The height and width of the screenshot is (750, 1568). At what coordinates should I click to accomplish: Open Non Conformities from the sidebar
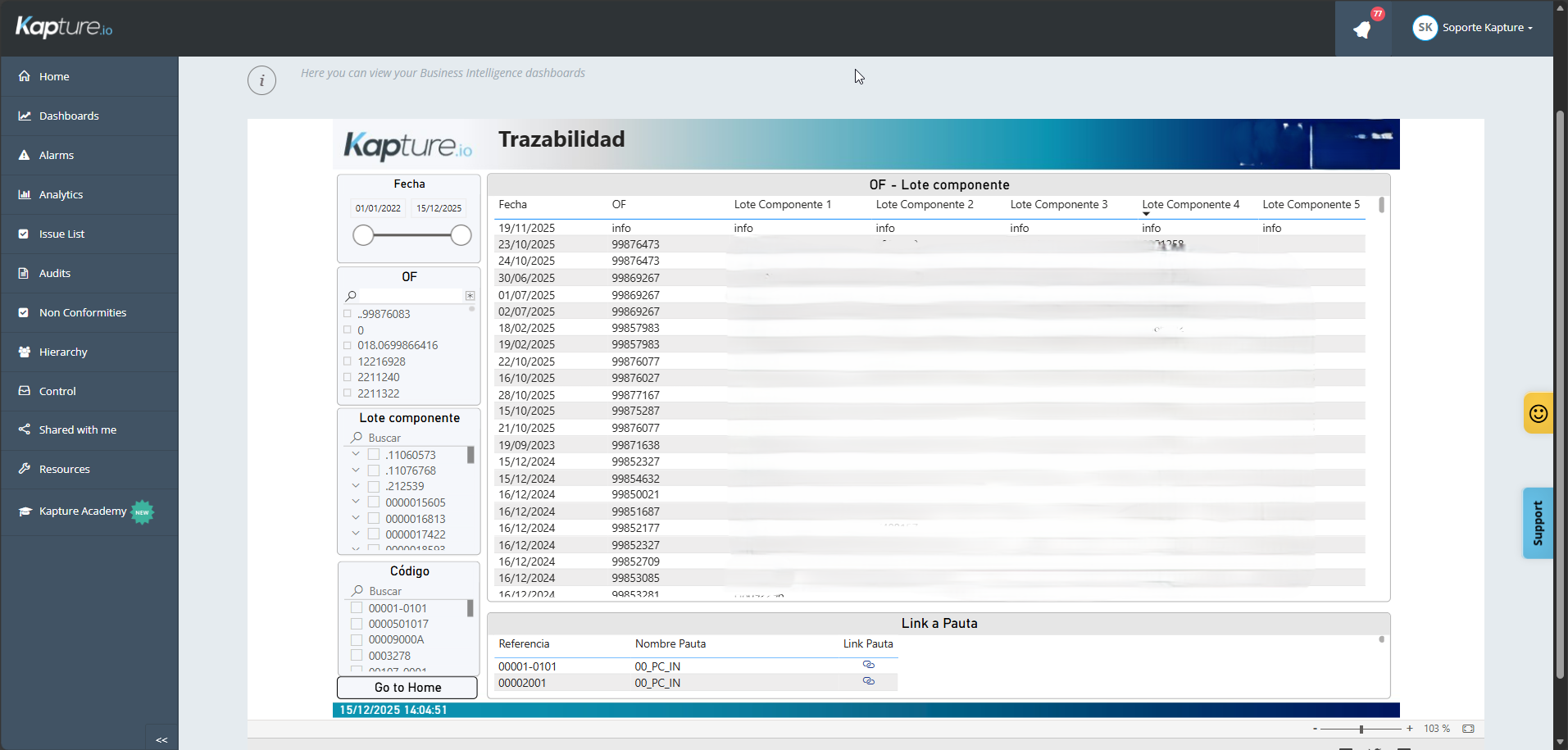(82, 312)
